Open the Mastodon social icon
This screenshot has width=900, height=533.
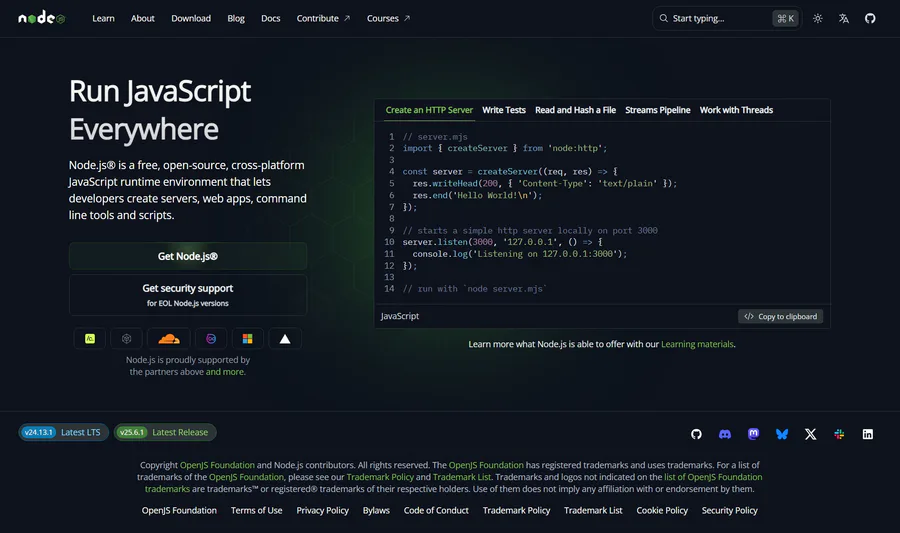click(754, 434)
